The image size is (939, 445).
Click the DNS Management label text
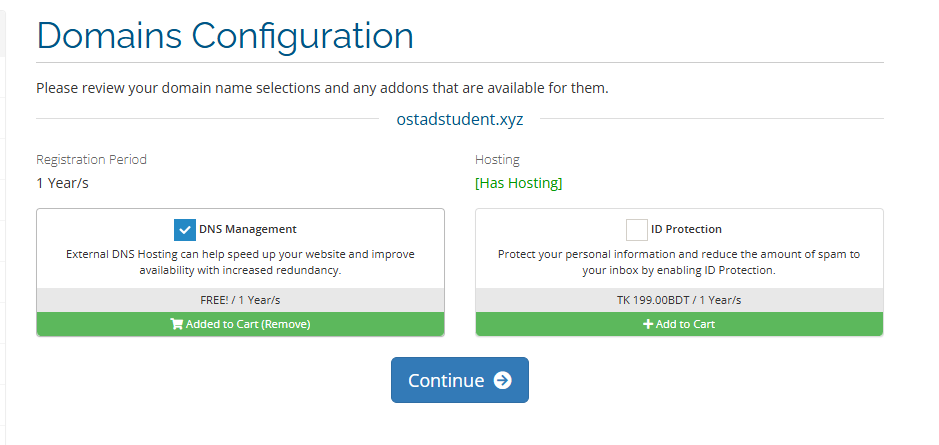[247, 230]
